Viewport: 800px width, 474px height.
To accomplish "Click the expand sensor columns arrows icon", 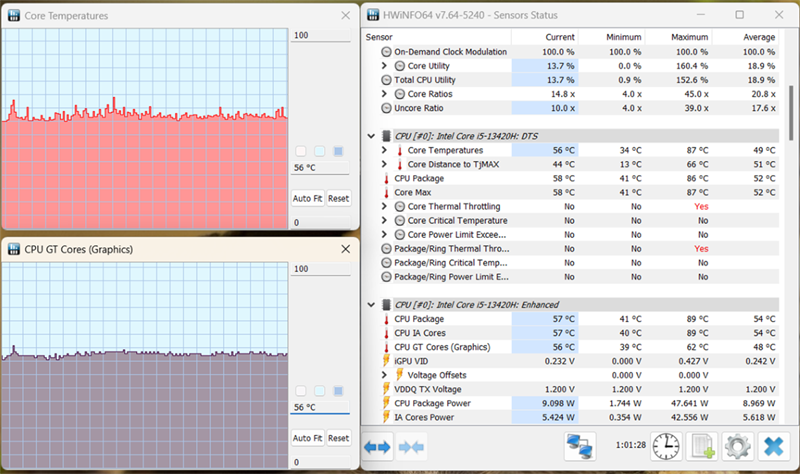I will [377, 447].
